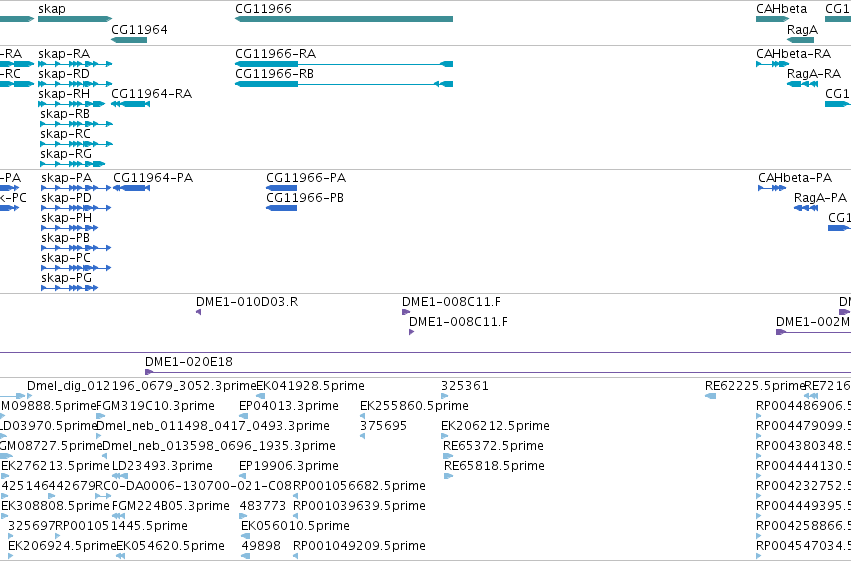This screenshot has width=851, height=561.
Task: Open EST RP001039639.5prime
Action: [x=359, y=506]
